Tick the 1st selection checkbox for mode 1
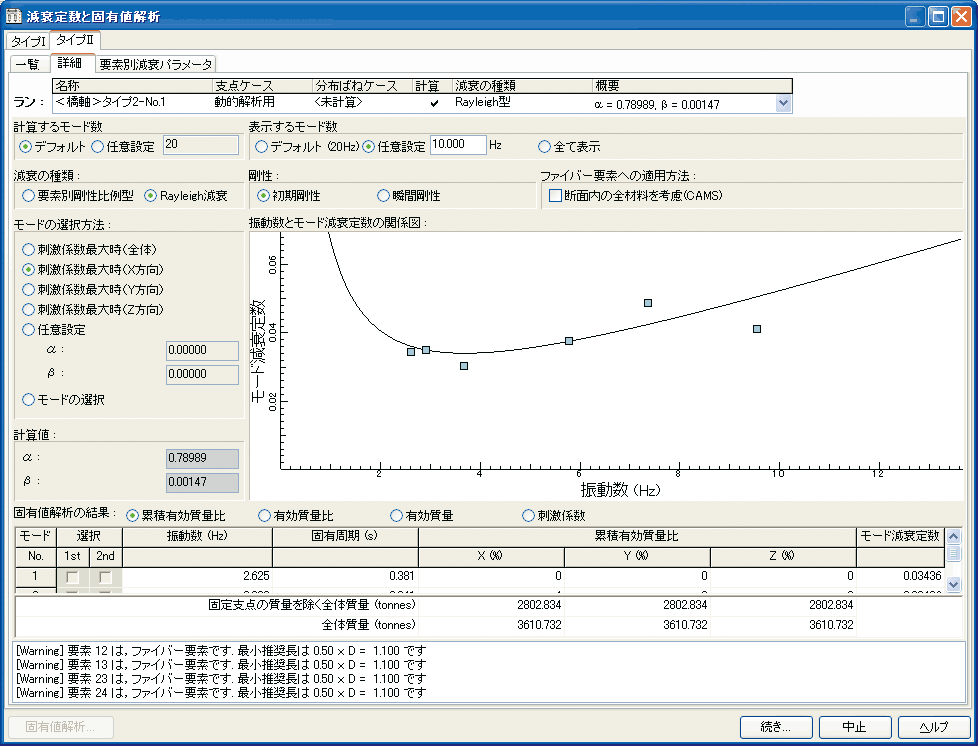This screenshot has height=746, width=978. pos(72,577)
